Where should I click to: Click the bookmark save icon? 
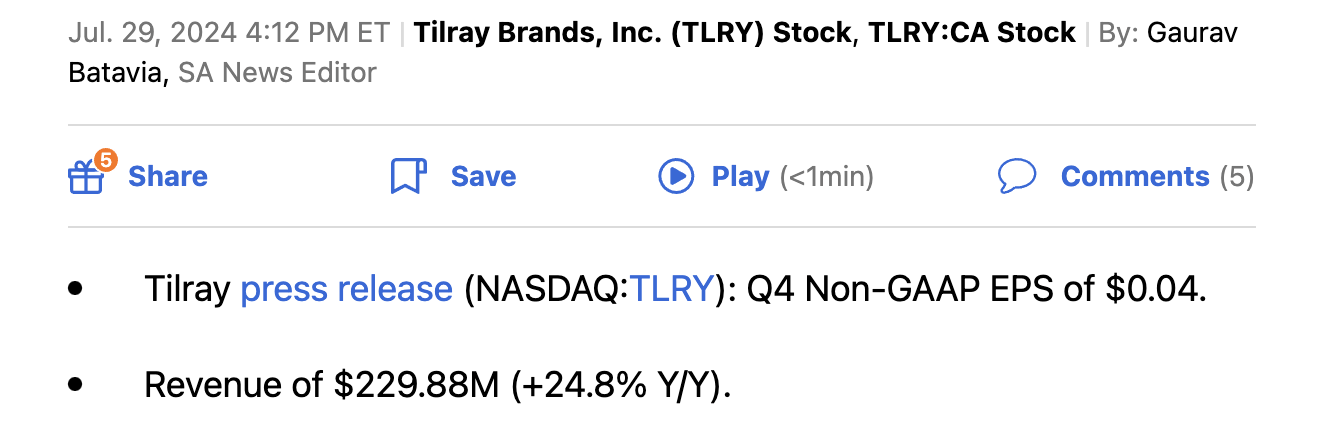point(408,177)
